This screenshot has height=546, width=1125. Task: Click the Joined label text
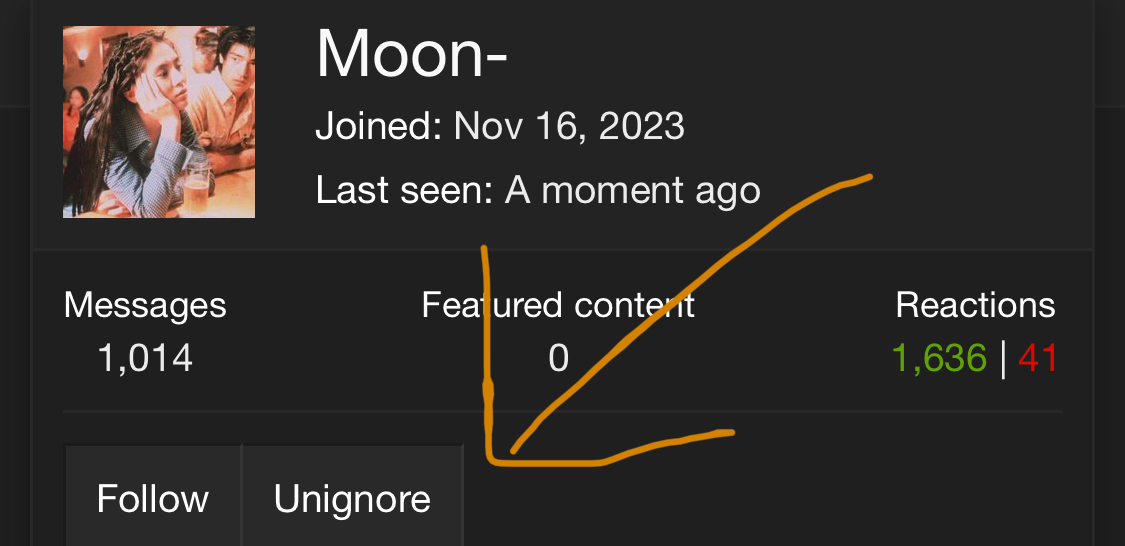click(379, 127)
